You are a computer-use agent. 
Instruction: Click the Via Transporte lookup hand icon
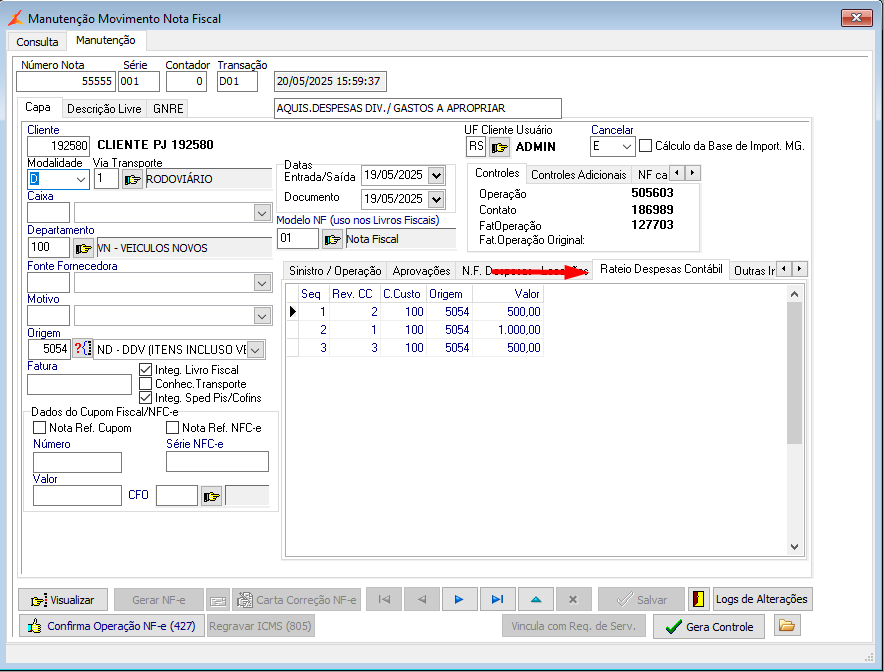click(x=132, y=179)
